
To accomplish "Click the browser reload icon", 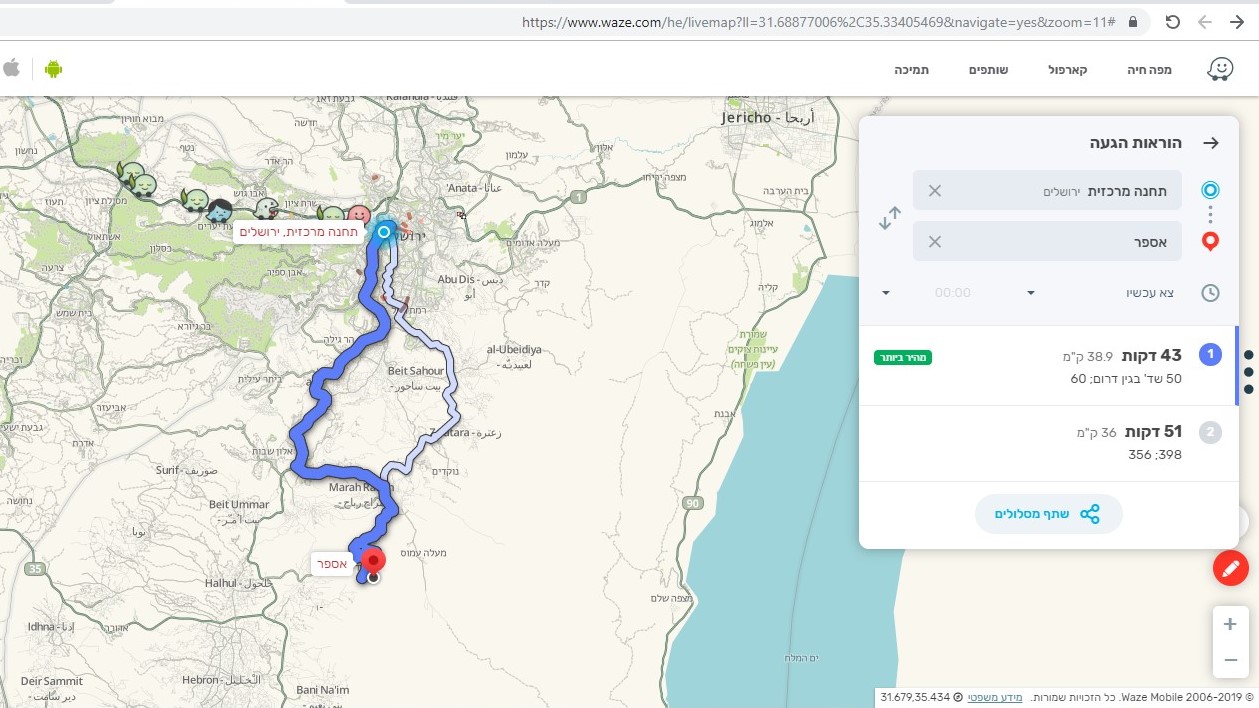I will pos(1173,21).
